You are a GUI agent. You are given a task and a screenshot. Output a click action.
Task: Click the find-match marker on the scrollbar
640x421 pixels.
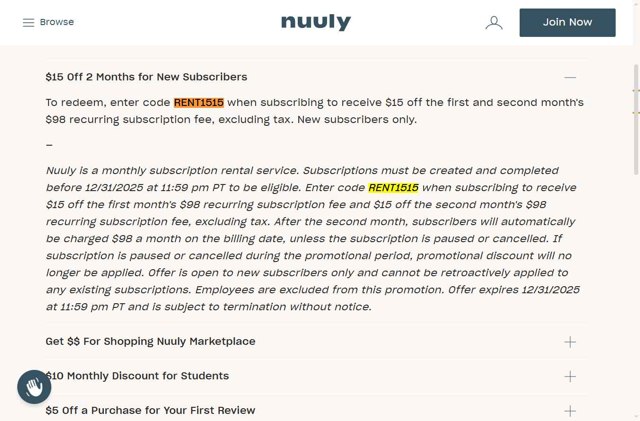[636, 90]
